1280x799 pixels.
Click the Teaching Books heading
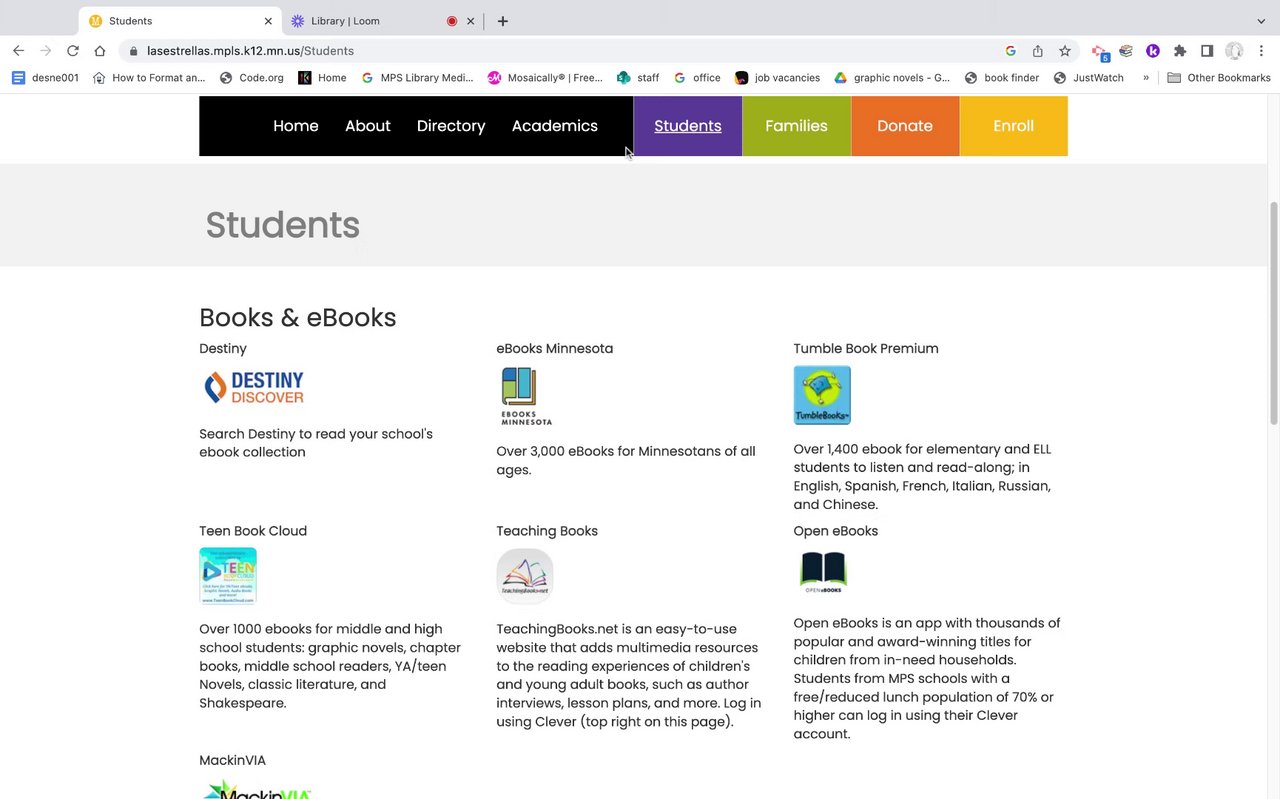coord(547,531)
